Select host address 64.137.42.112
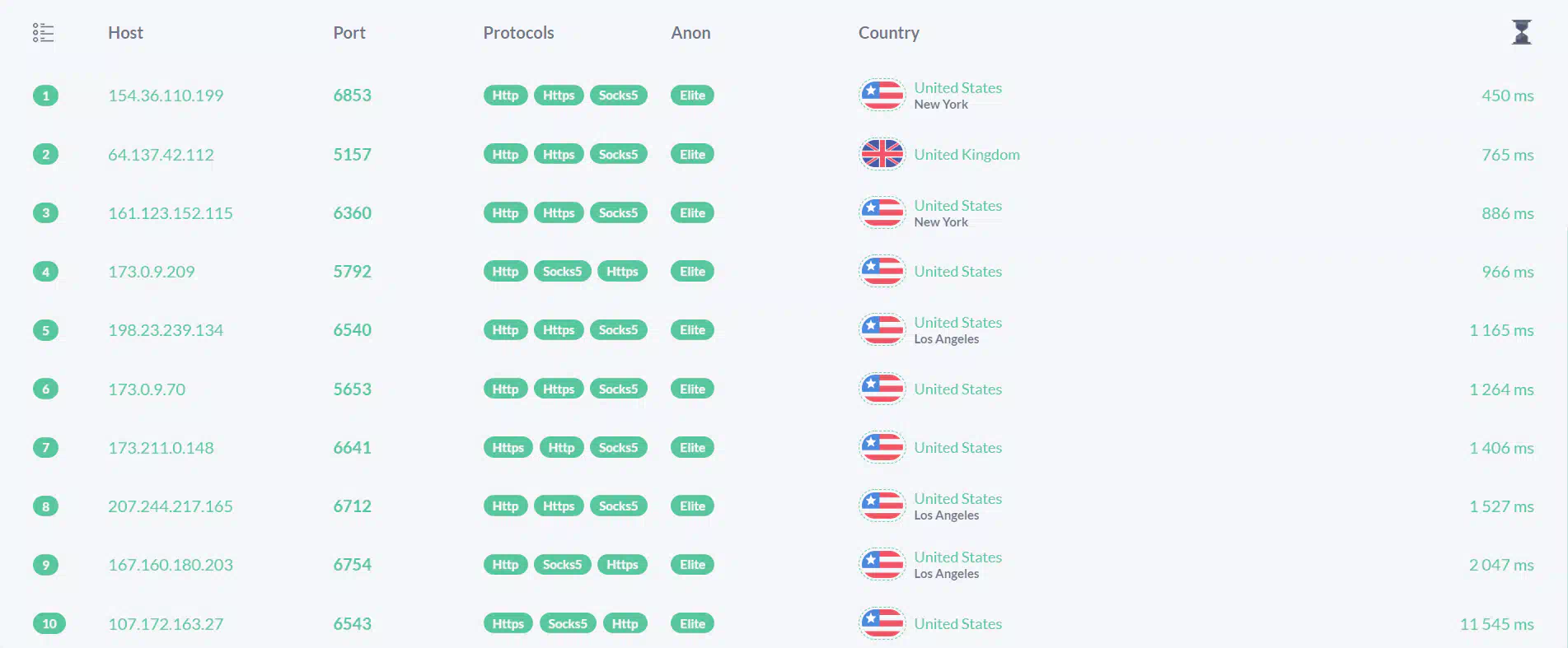 point(161,155)
